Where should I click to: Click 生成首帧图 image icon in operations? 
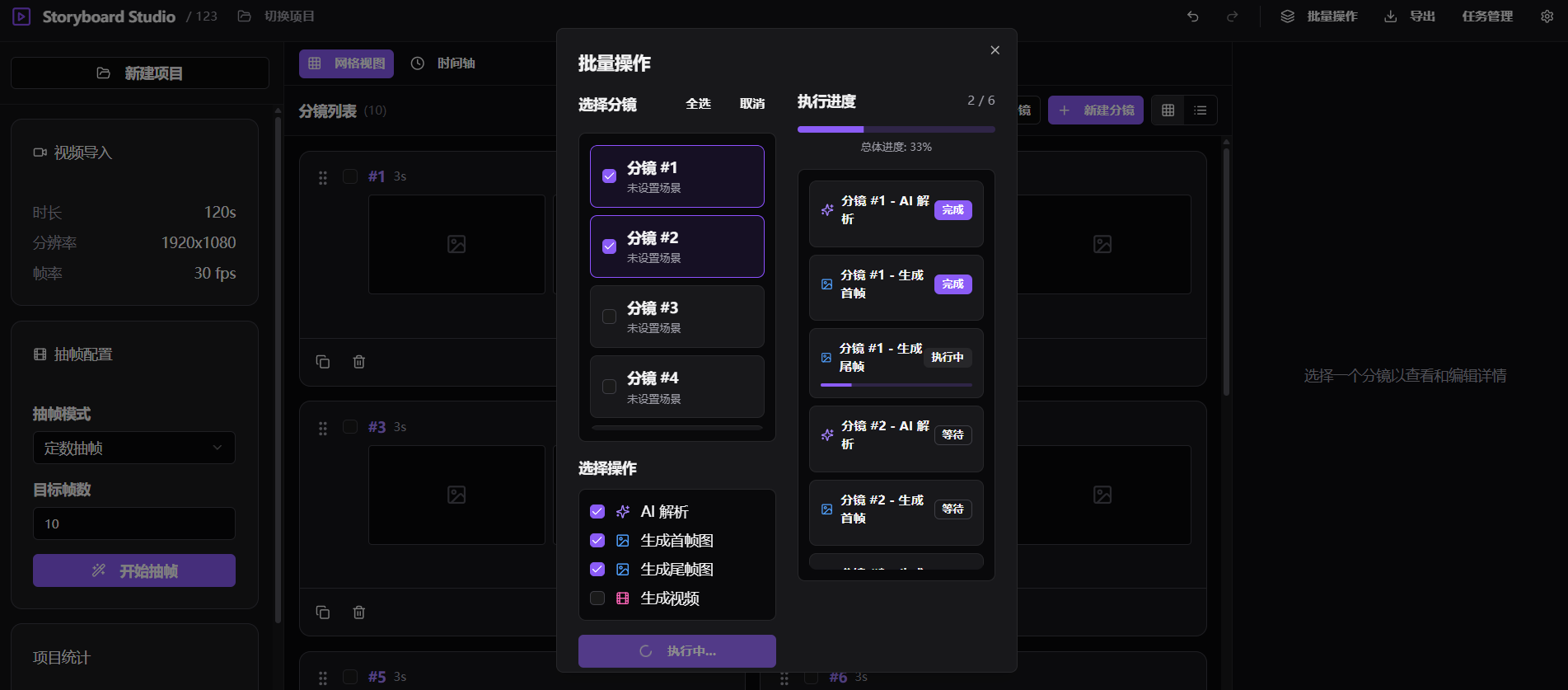coord(623,541)
